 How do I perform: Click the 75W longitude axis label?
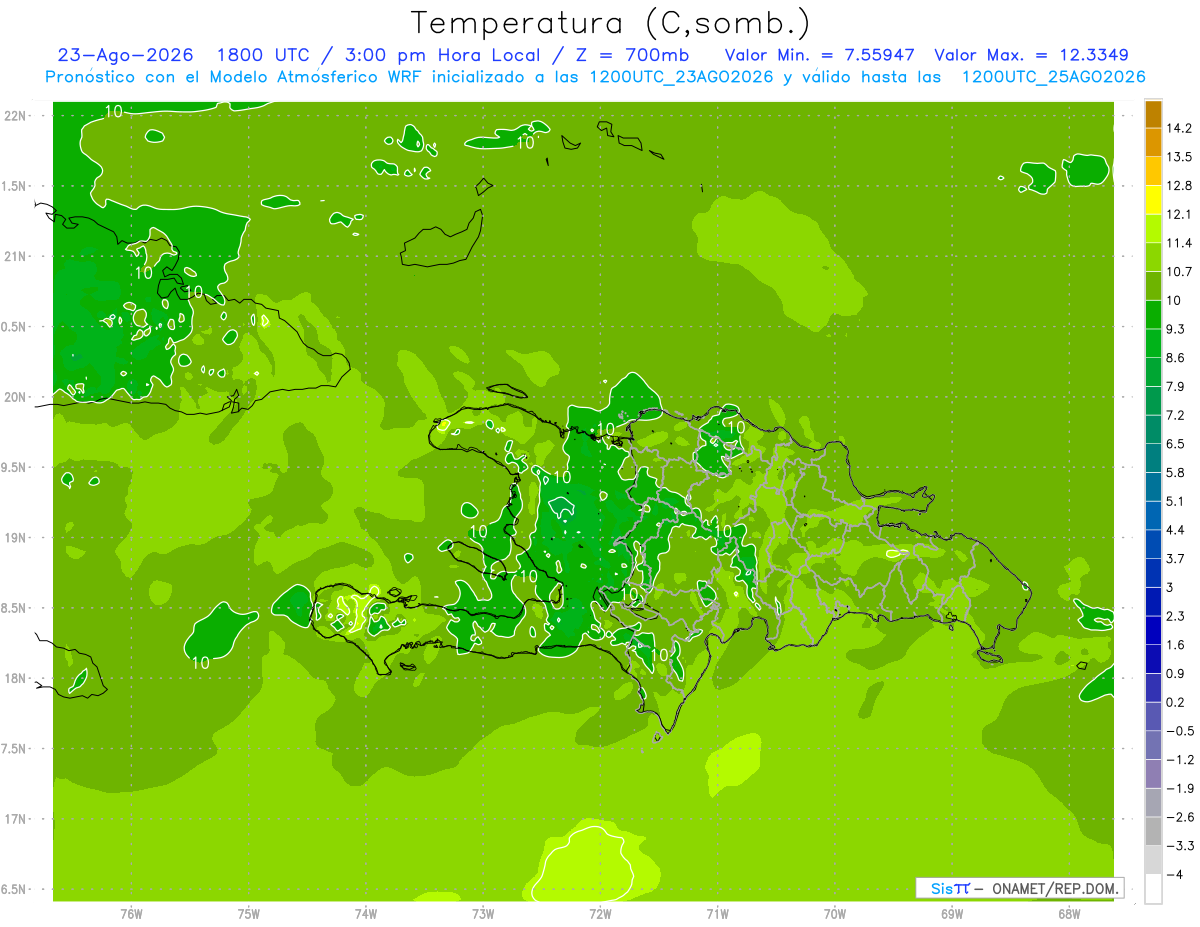point(249,913)
